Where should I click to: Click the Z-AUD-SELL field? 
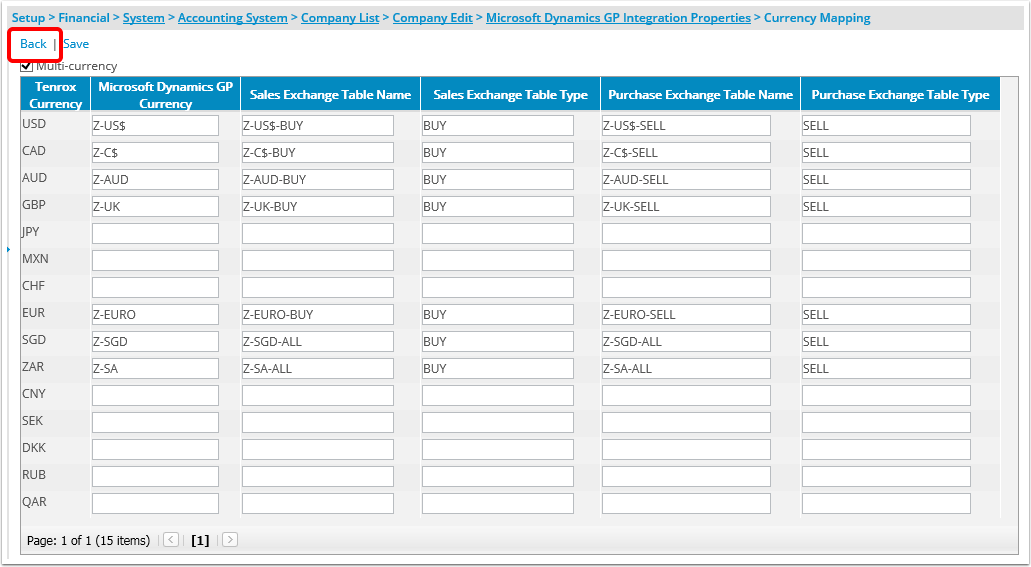(686, 180)
